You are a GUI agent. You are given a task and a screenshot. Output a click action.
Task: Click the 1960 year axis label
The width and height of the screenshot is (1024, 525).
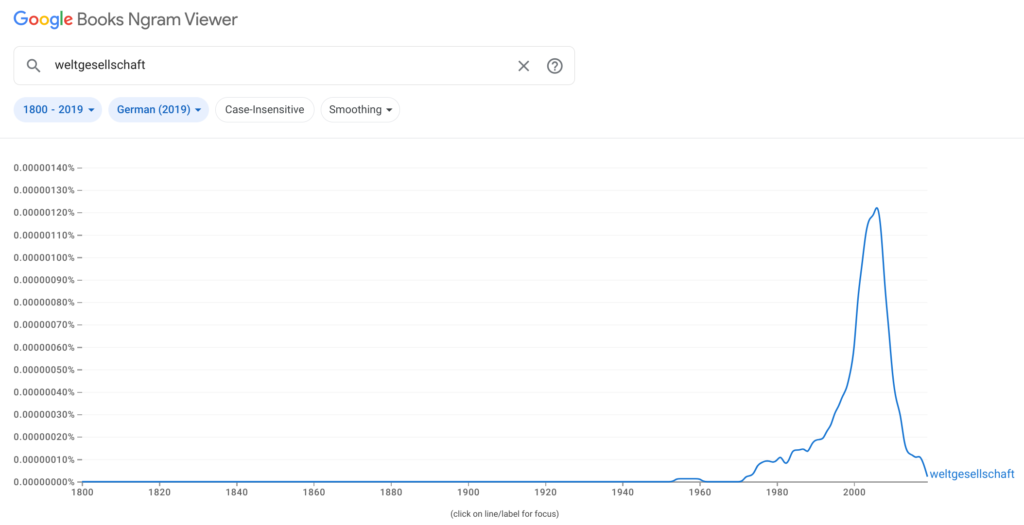pos(699,493)
